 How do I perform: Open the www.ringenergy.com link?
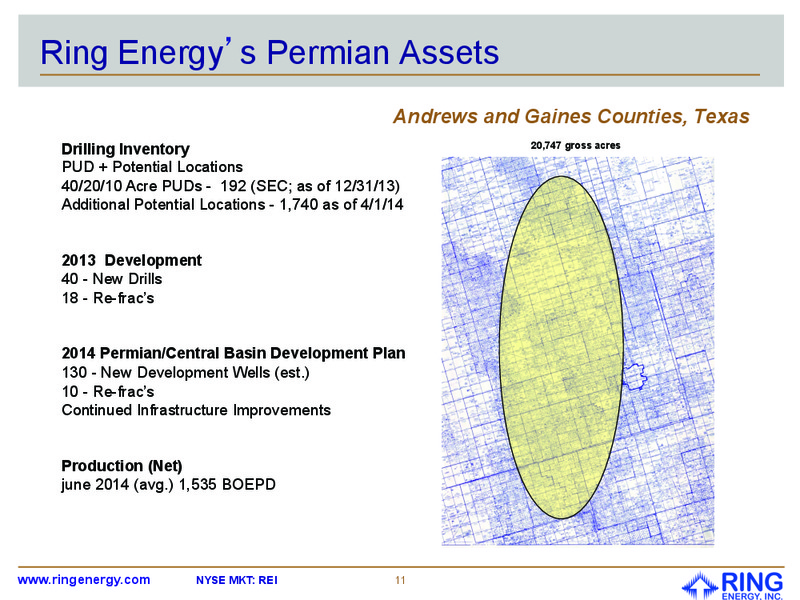coord(84,580)
